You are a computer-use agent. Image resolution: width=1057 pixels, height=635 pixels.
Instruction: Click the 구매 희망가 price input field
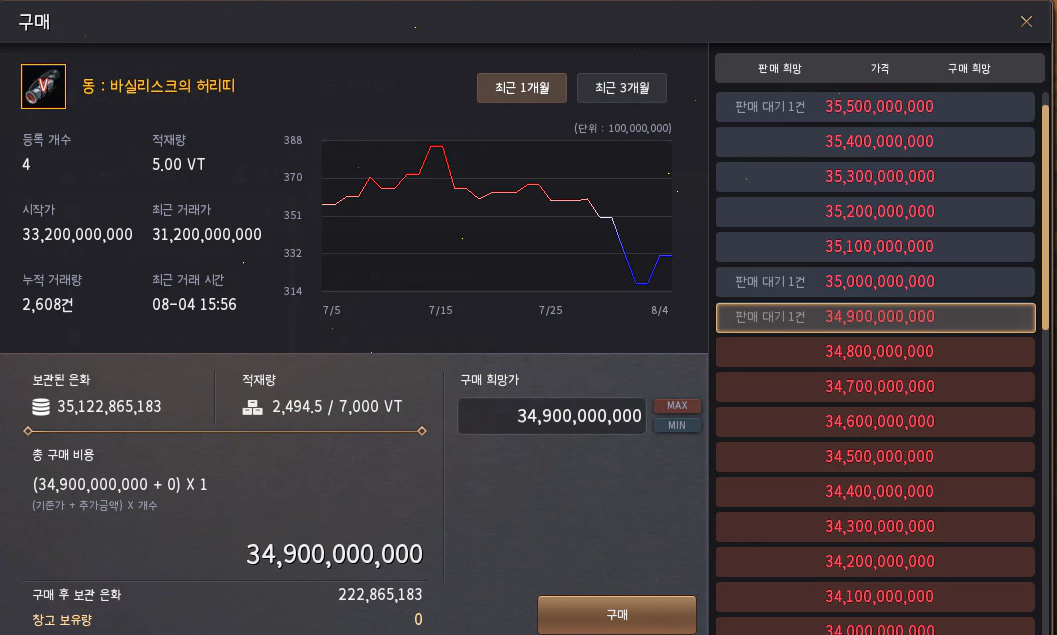tap(552, 416)
